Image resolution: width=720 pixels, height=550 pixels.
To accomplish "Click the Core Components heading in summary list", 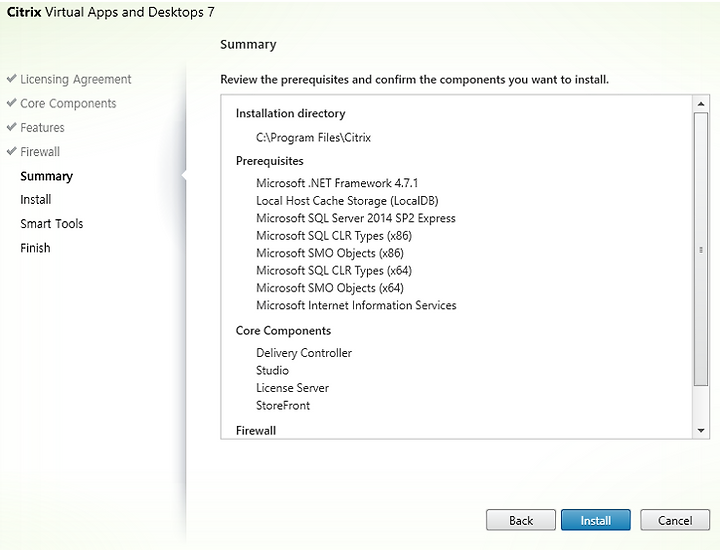I will [283, 331].
